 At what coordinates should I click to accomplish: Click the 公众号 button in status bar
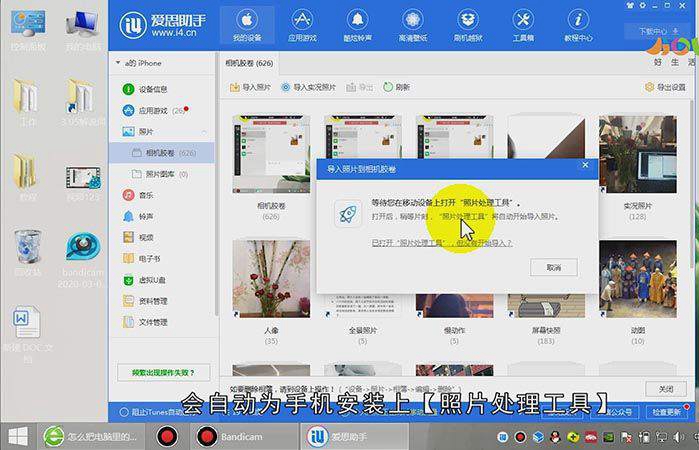(x=614, y=412)
